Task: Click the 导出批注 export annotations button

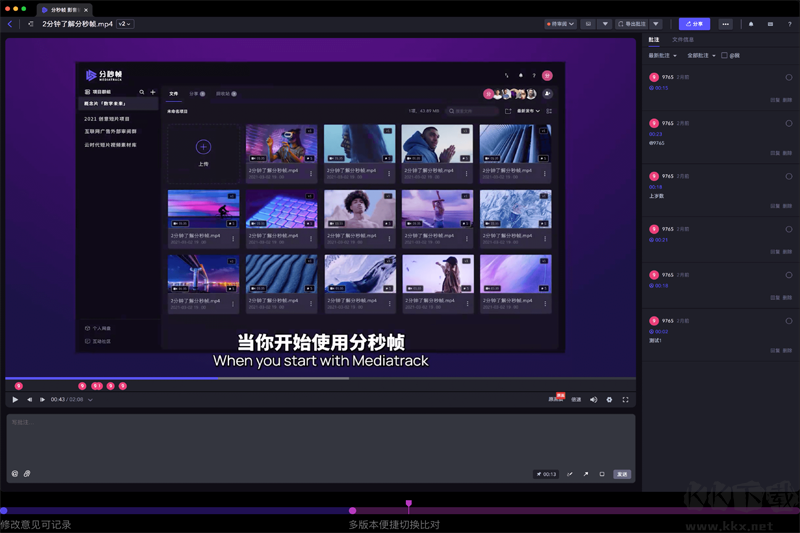Action: point(632,24)
